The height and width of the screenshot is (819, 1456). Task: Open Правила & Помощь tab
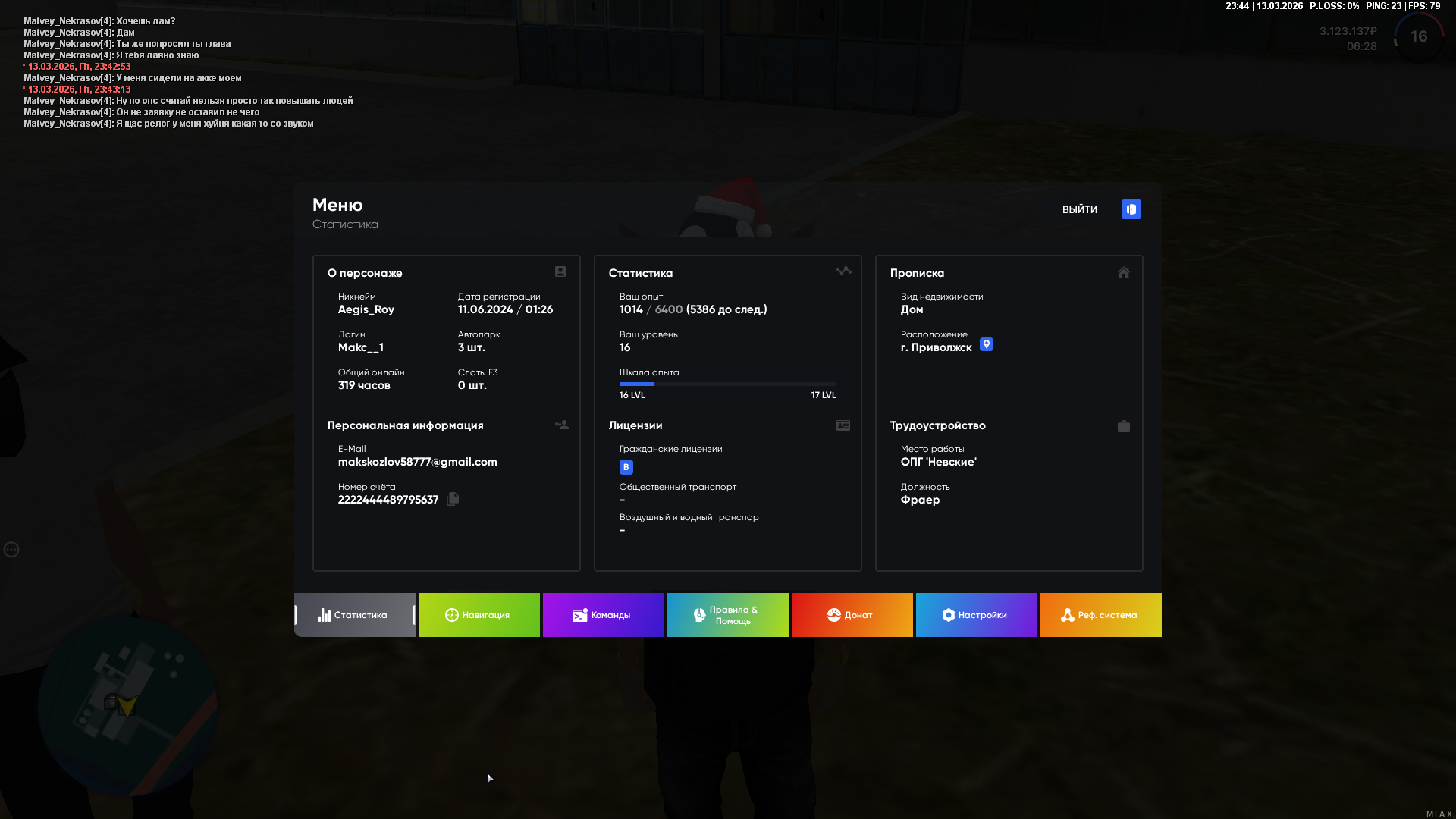coord(727,615)
